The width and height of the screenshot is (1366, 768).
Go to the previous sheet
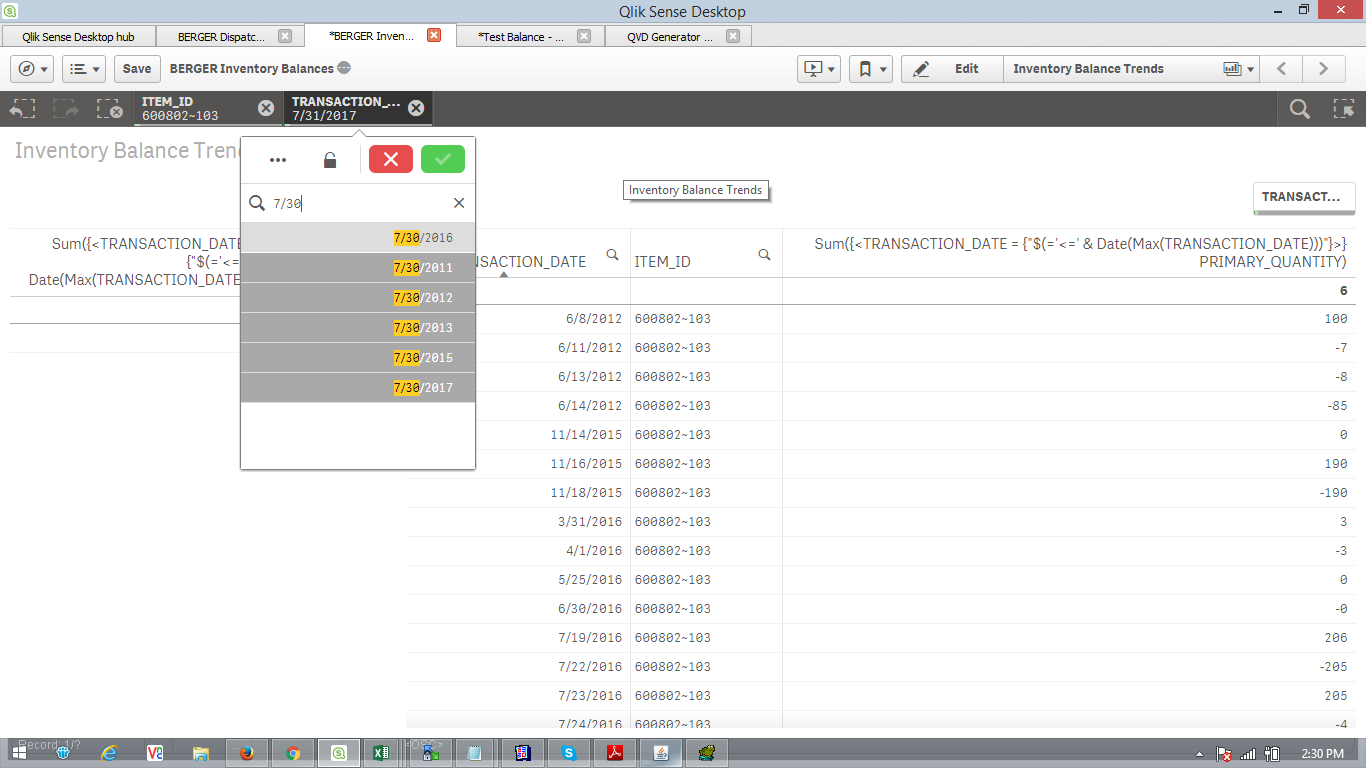point(1281,69)
